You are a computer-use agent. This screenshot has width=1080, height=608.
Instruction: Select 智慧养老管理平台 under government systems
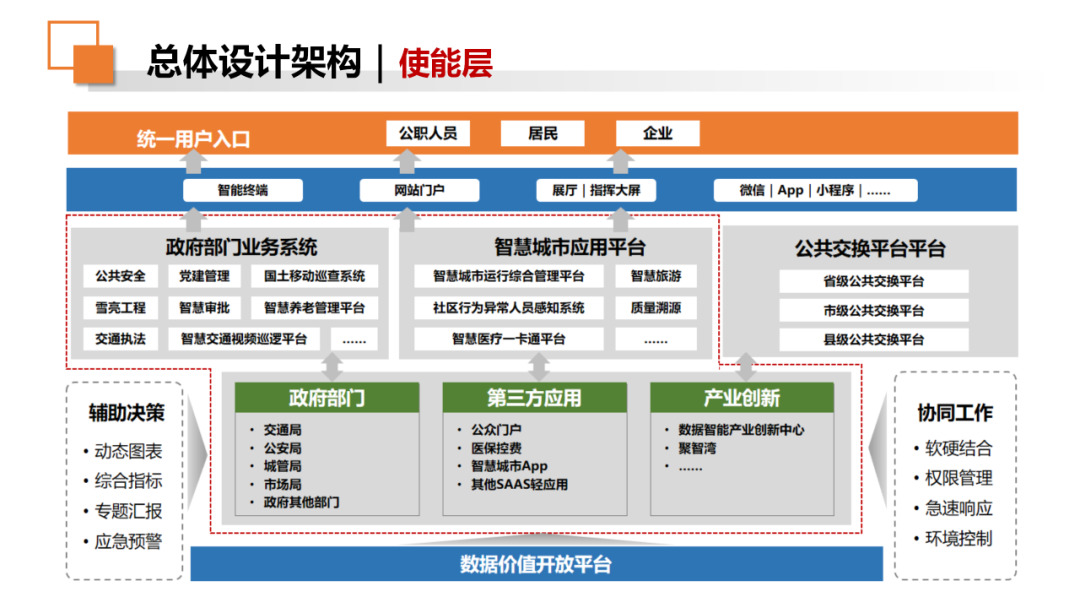click(315, 307)
